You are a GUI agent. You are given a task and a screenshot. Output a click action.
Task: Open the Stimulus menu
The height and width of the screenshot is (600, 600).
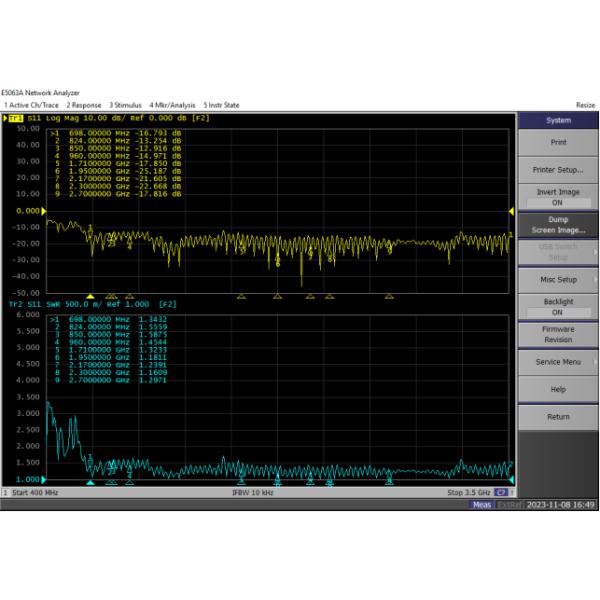pyautogui.click(x=125, y=105)
